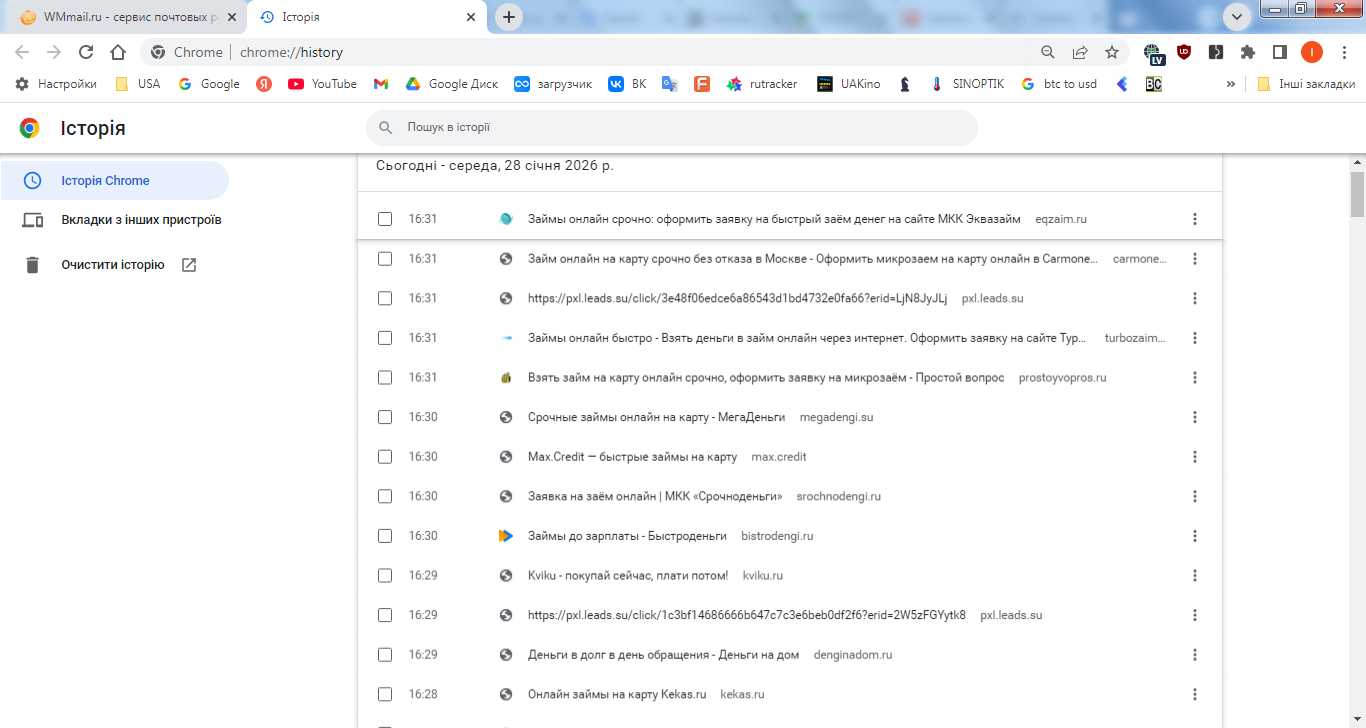Image resolution: width=1366 pixels, height=728 pixels.
Task: Open the three-dot menu for eqzaim.ru entry
Action: pyautogui.click(x=1195, y=219)
